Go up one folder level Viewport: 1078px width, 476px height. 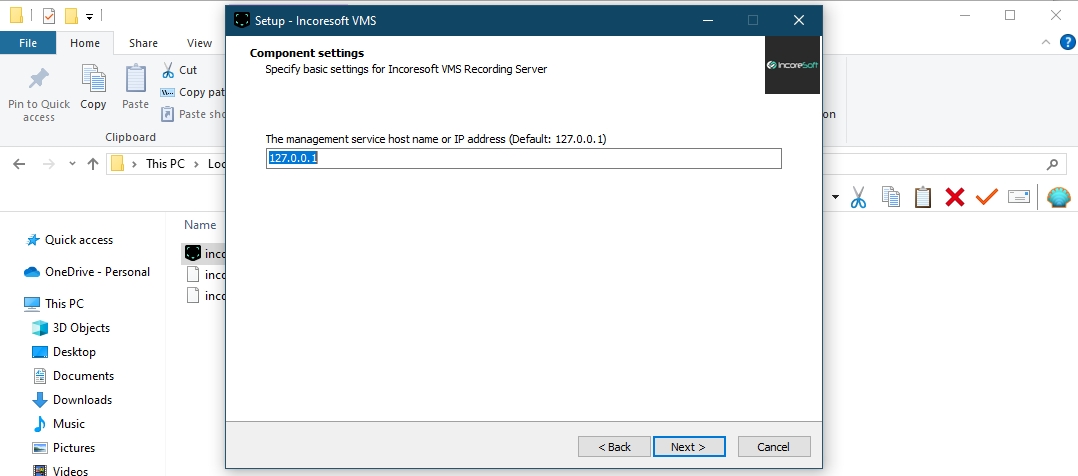coord(93,164)
